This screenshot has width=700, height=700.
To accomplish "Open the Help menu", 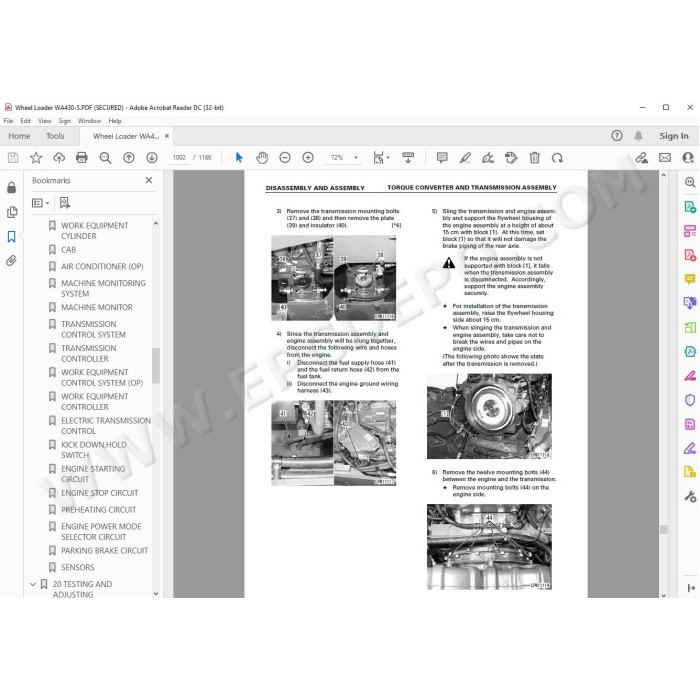I will pyautogui.click(x=115, y=121).
